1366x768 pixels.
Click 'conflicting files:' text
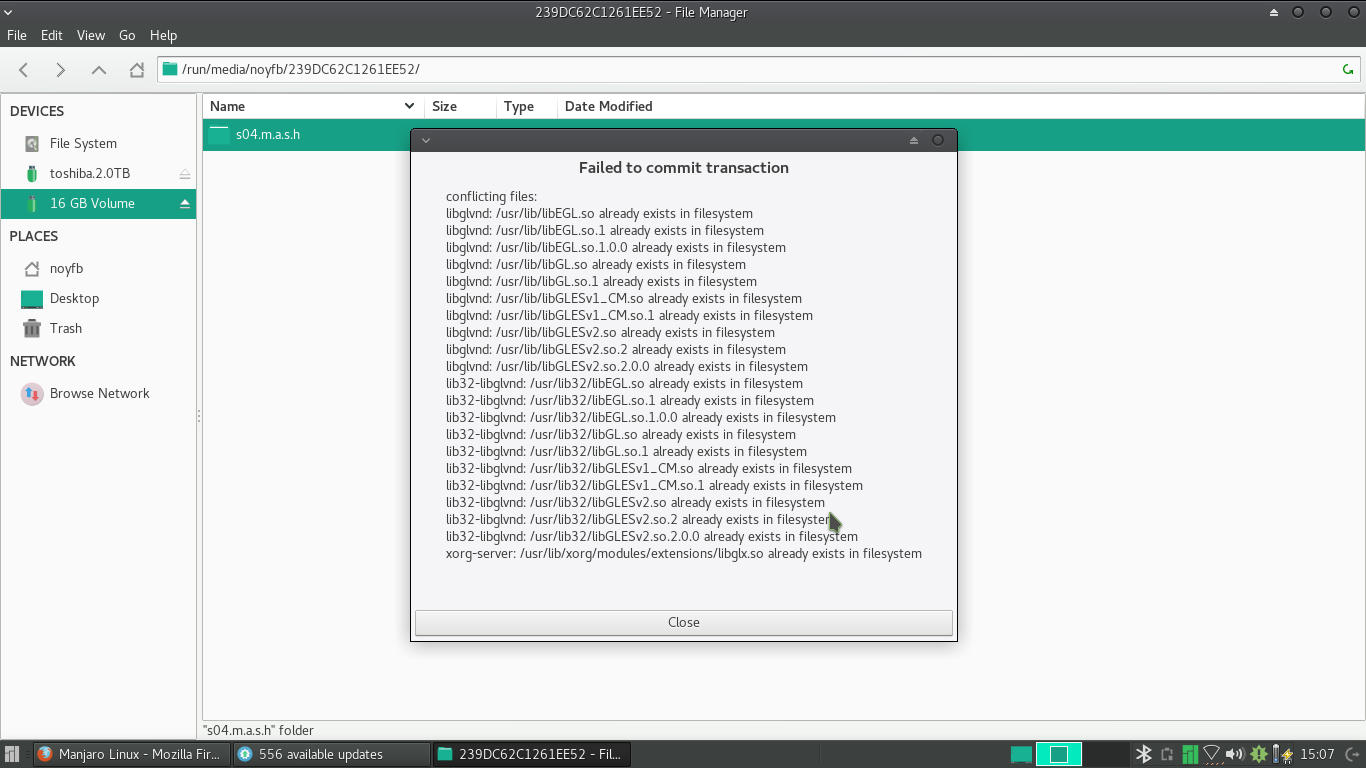coord(491,197)
